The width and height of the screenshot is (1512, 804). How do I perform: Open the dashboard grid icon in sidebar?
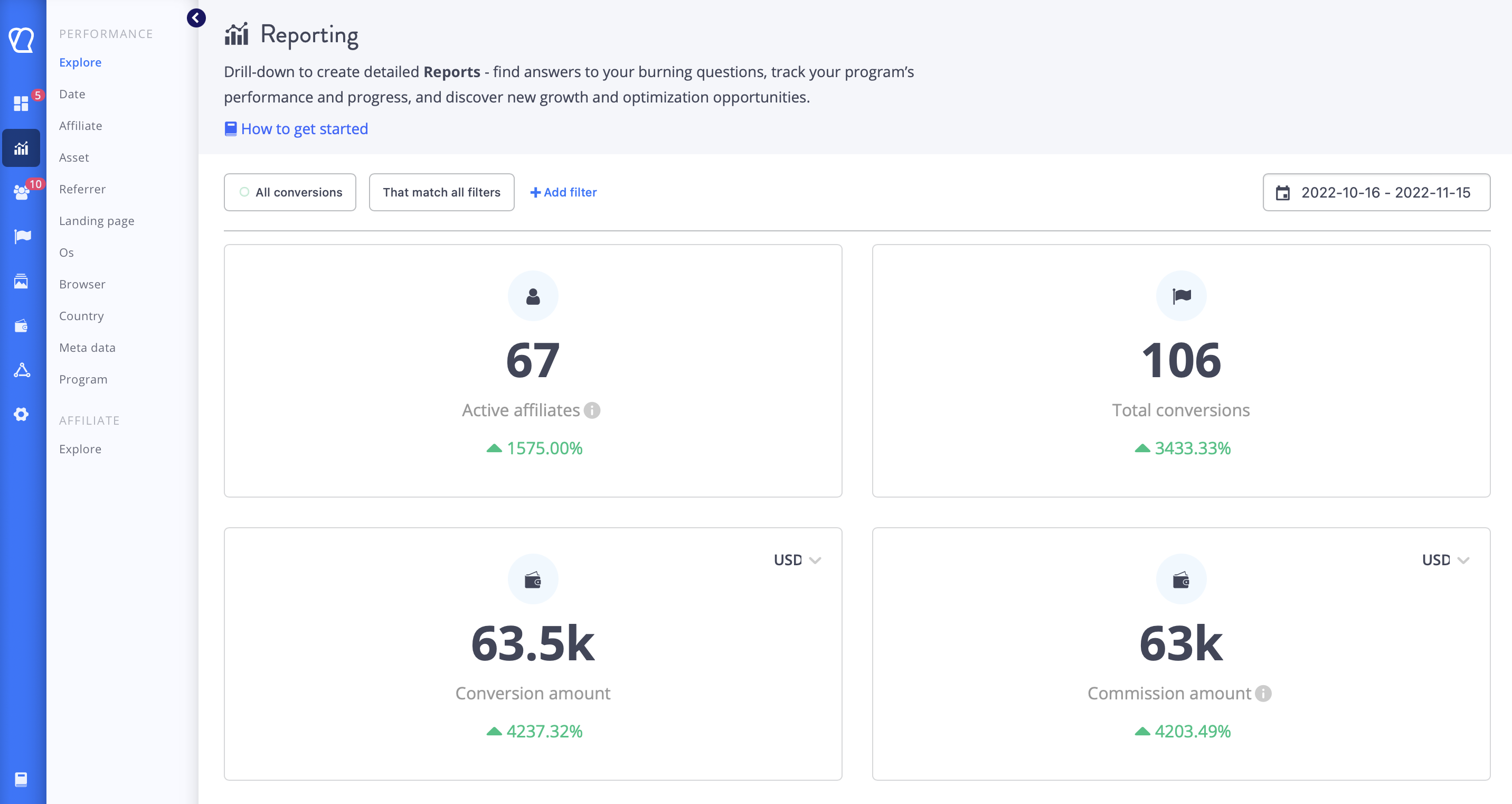click(21, 104)
